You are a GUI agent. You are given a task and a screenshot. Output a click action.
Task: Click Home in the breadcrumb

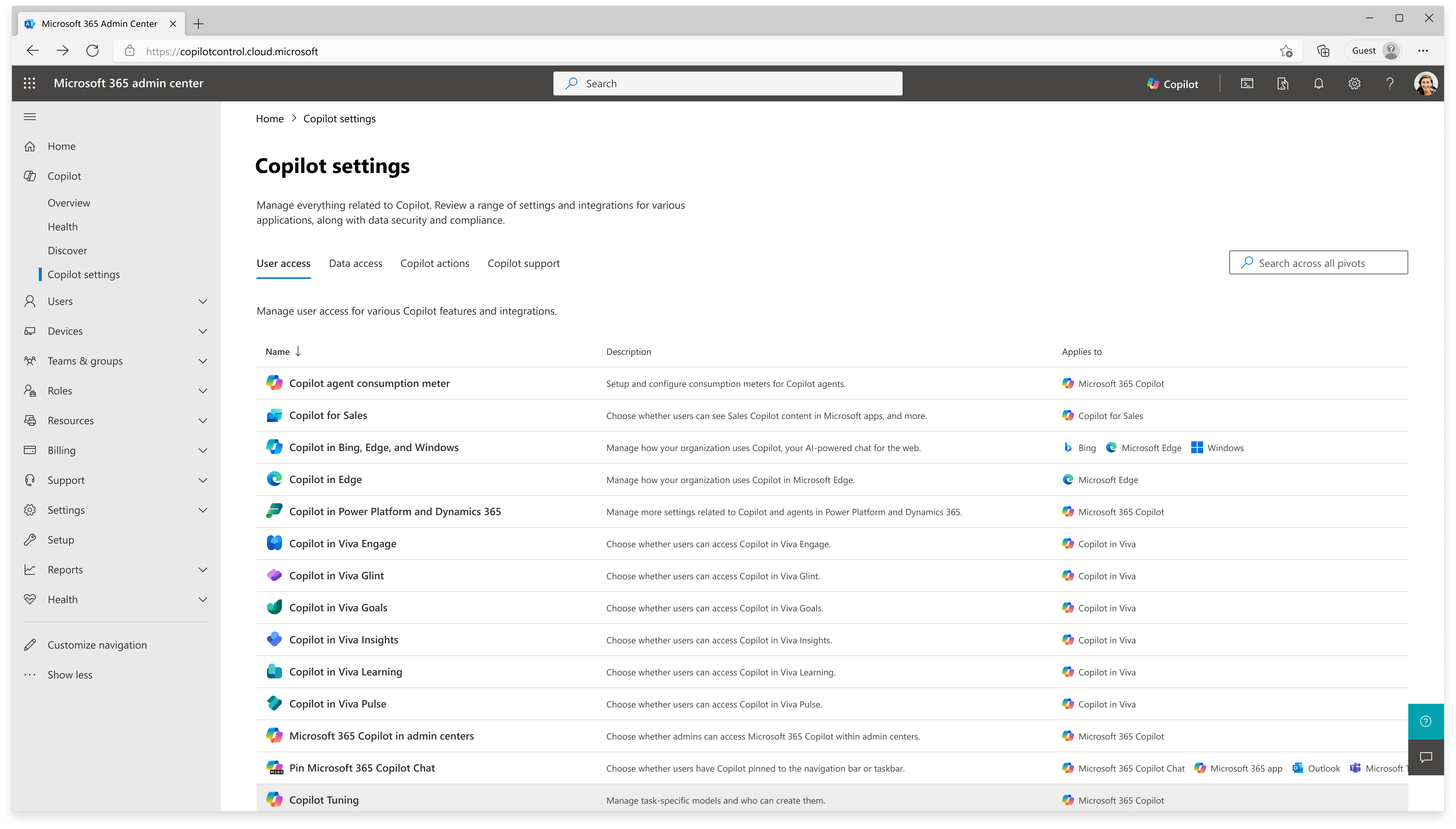click(269, 119)
